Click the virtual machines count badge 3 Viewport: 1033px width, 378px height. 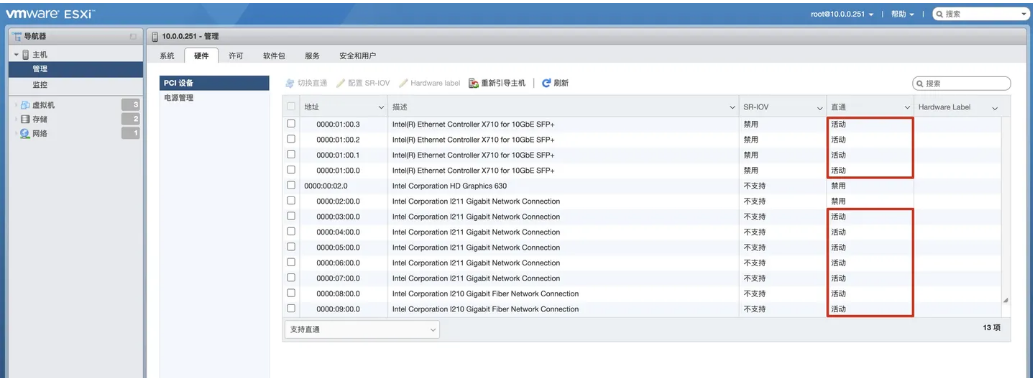pos(131,105)
